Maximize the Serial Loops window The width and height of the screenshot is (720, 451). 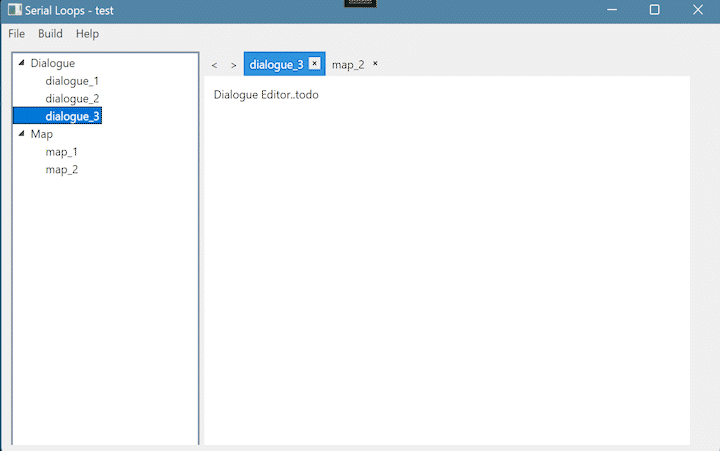(655, 10)
